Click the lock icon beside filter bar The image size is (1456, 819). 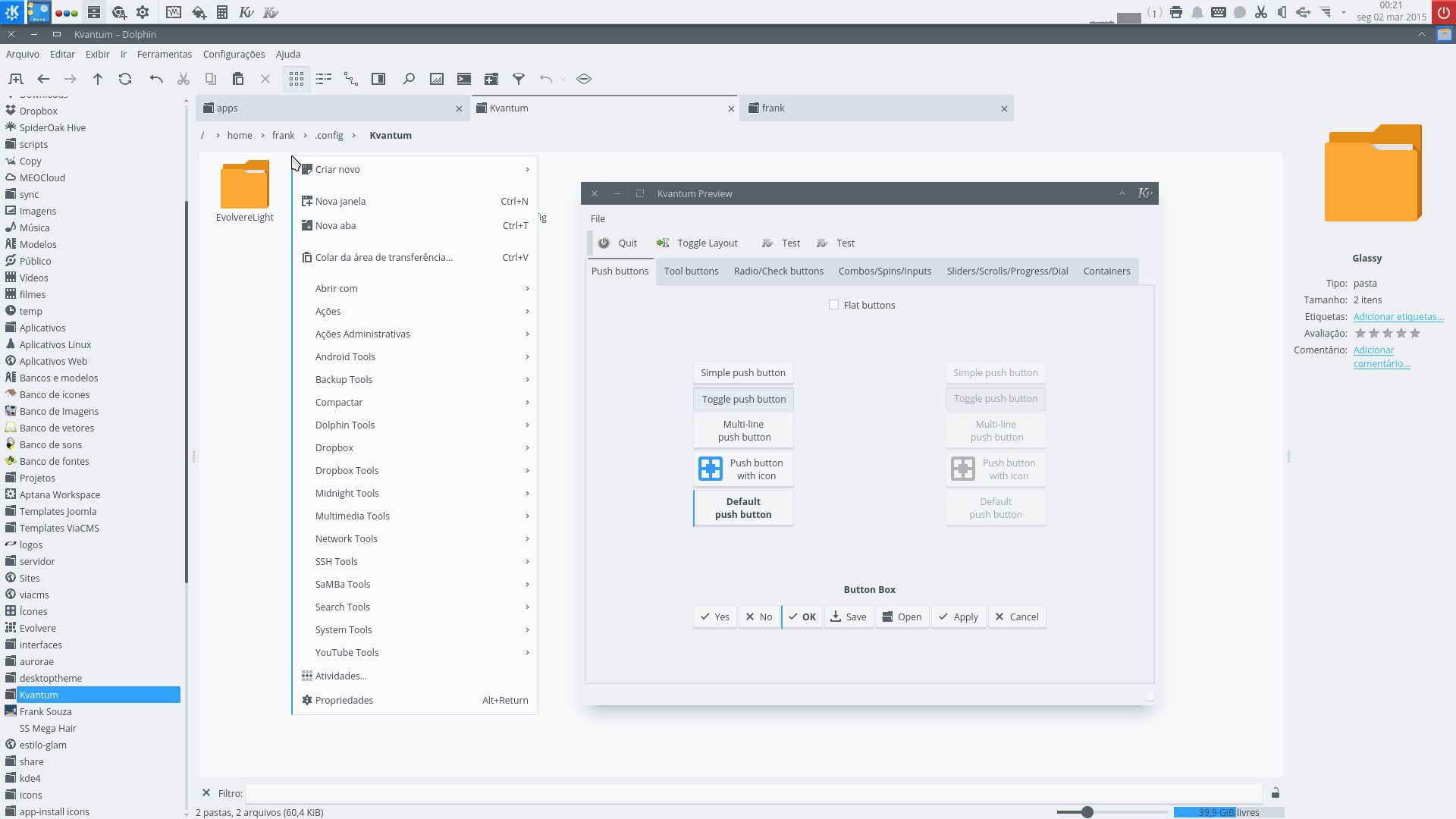tap(1276, 793)
